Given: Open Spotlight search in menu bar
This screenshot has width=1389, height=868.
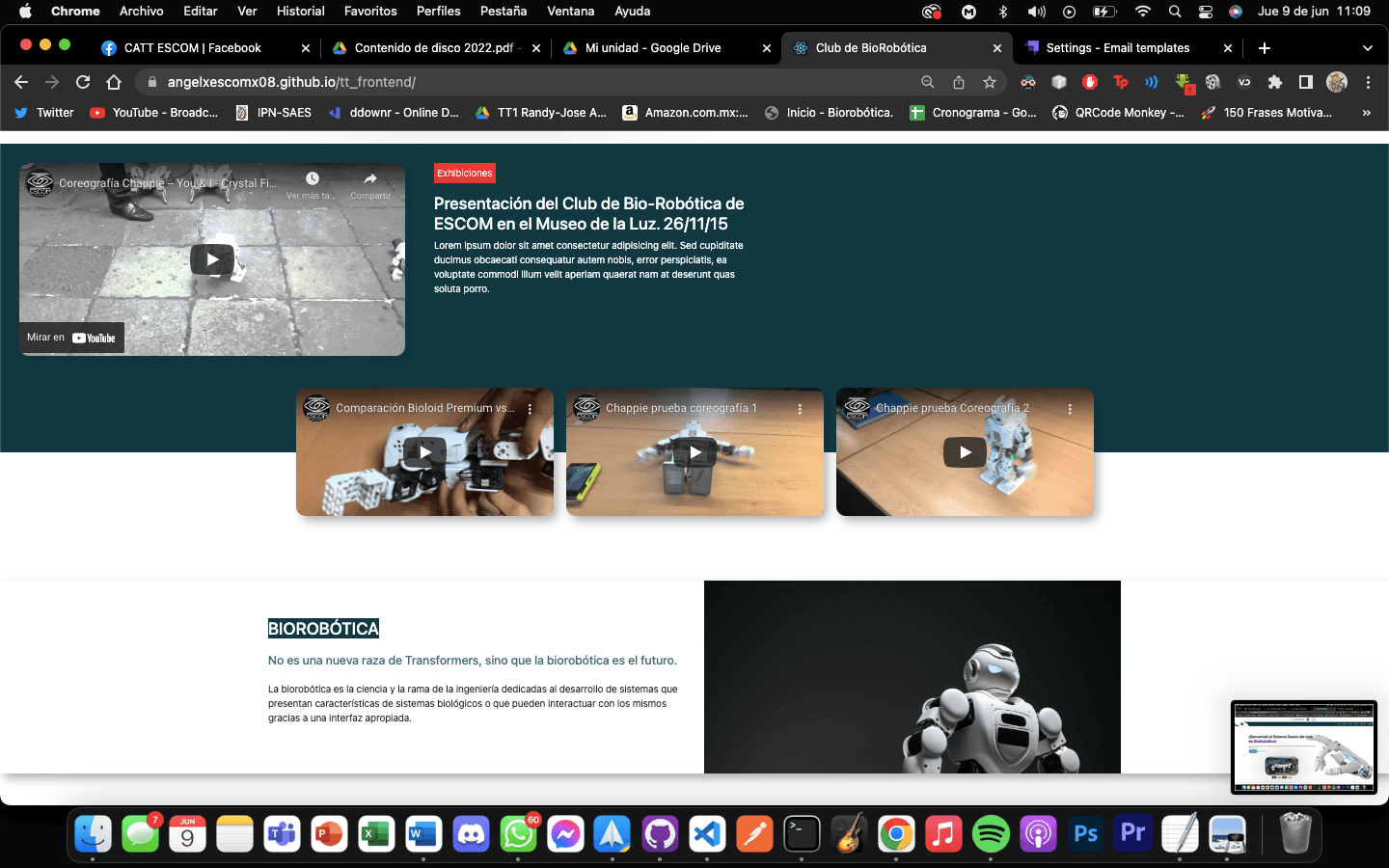Looking at the screenshot, I should 1175,12.
